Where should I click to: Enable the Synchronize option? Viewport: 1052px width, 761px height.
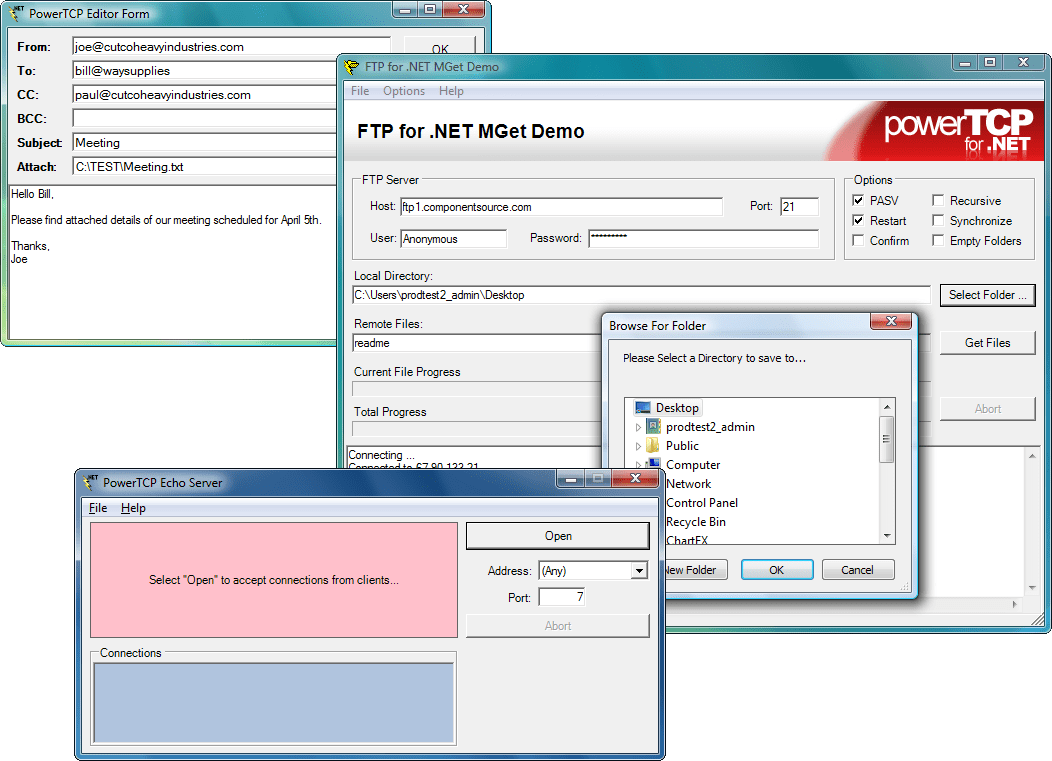(x=938, y=220)
